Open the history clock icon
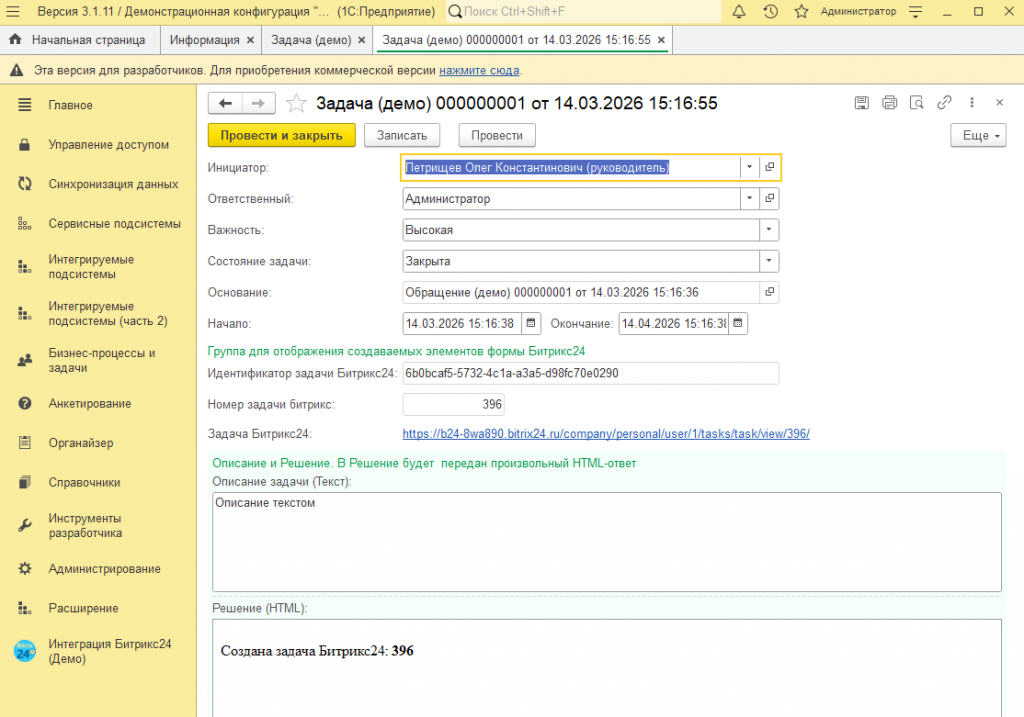 pyautogui.click(x=770, y=12)
